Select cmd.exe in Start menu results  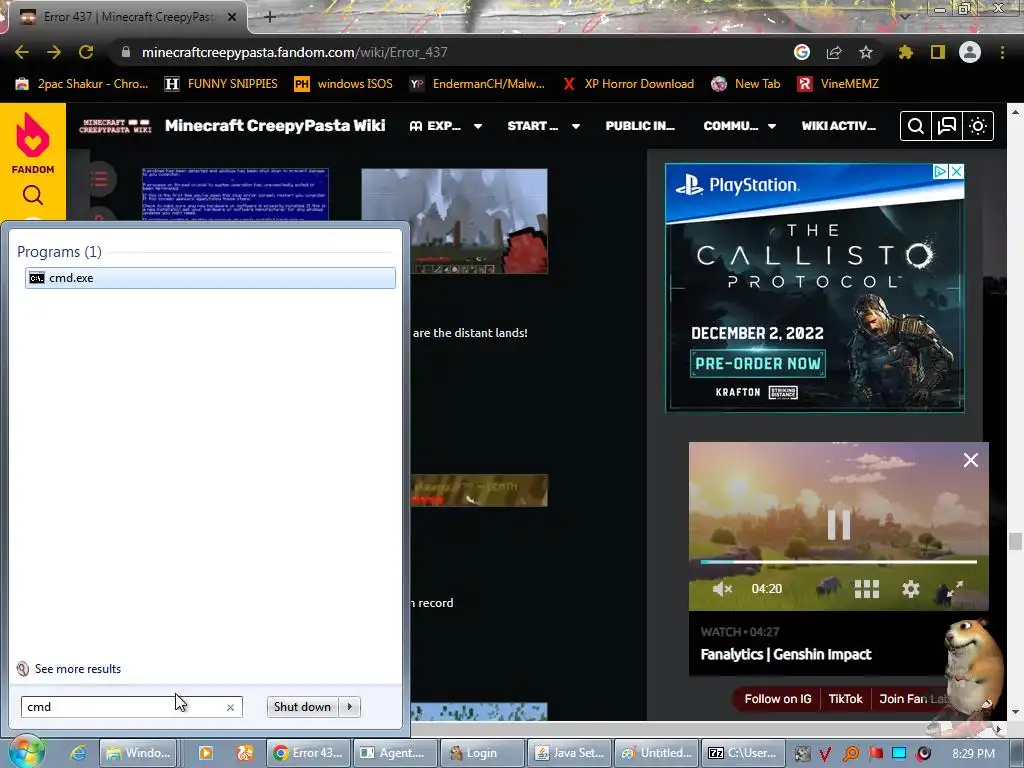point(210,278)
